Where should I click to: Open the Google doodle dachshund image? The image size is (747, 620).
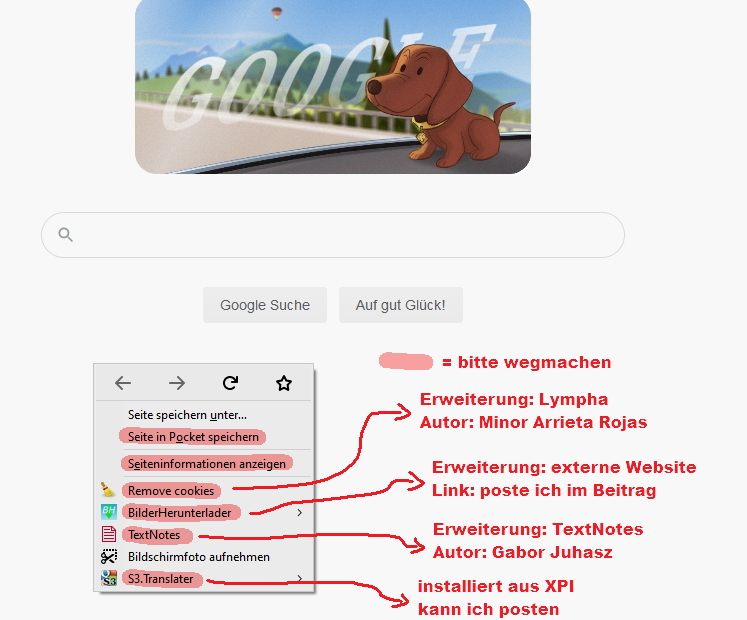tap(333, 87)
